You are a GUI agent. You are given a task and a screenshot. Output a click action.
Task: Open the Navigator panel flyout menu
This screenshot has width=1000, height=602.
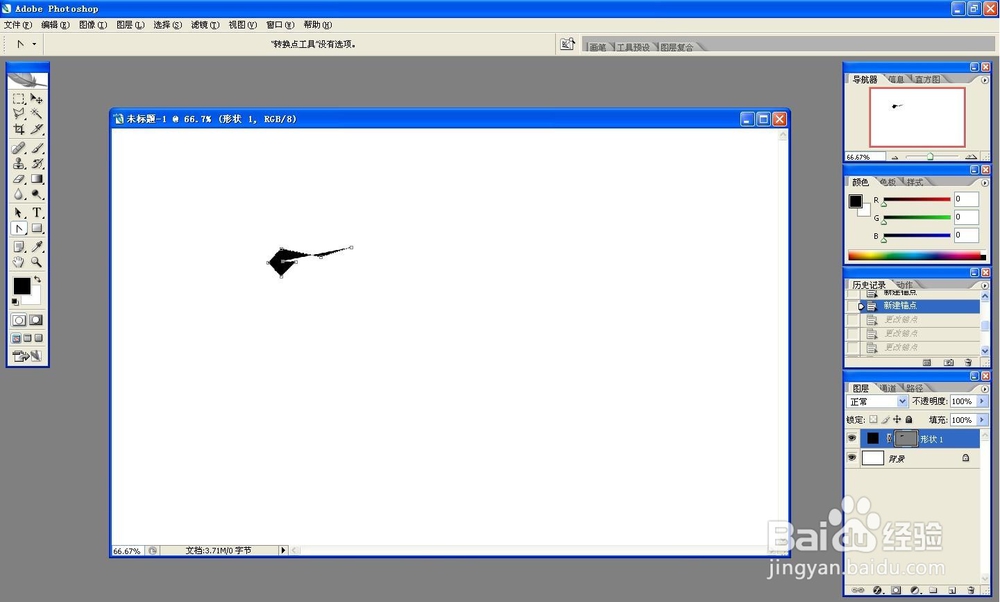(985, 80)
